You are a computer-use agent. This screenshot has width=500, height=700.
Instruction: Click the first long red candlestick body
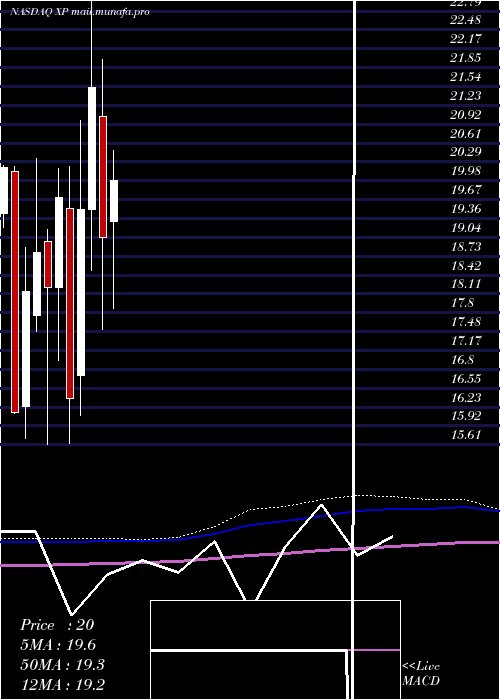point(15,292)
